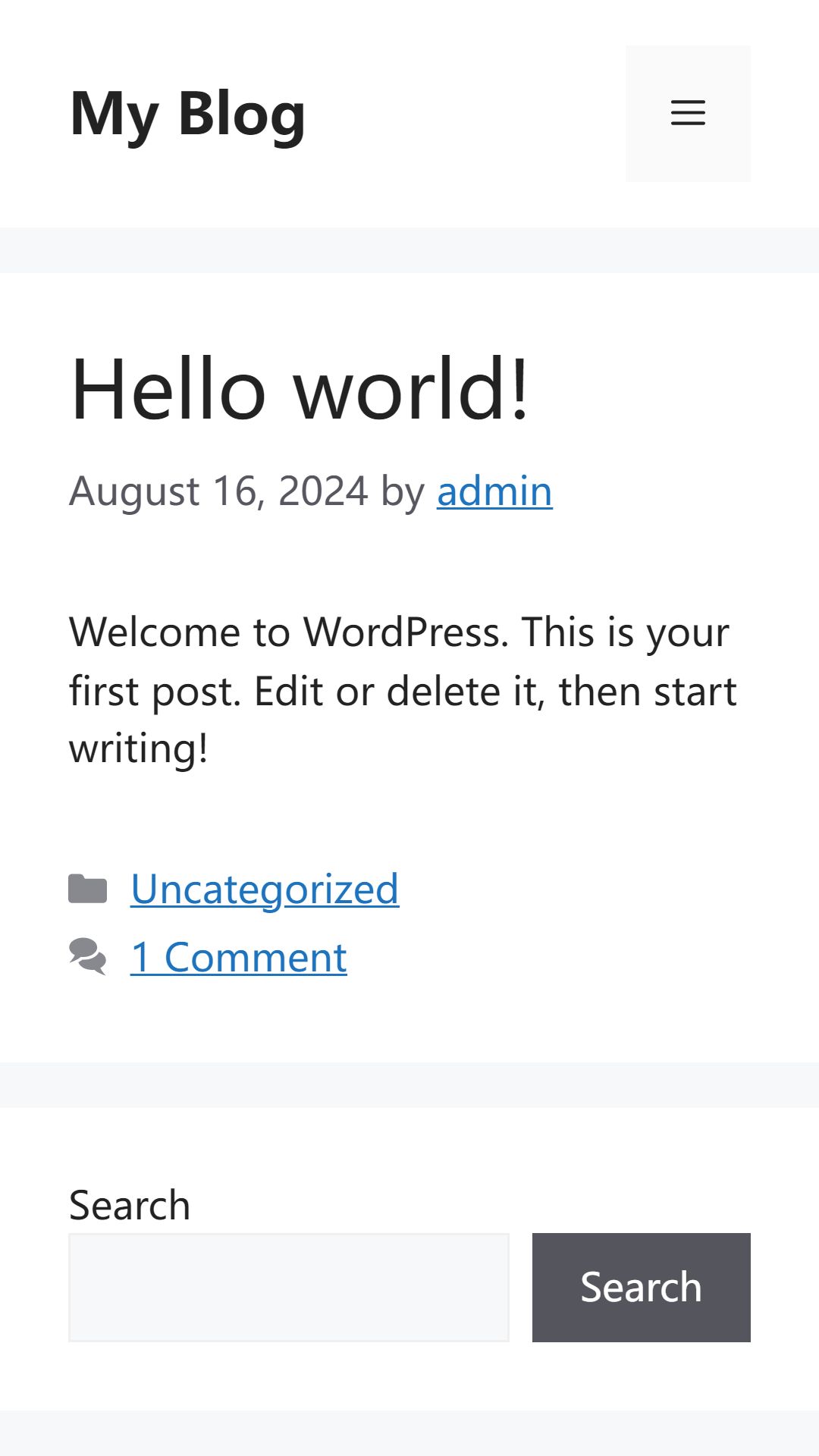The width and height of the screenshot is (819, 1456).
Task: Jump to the 1 Comment link
Action: (239, 957)
